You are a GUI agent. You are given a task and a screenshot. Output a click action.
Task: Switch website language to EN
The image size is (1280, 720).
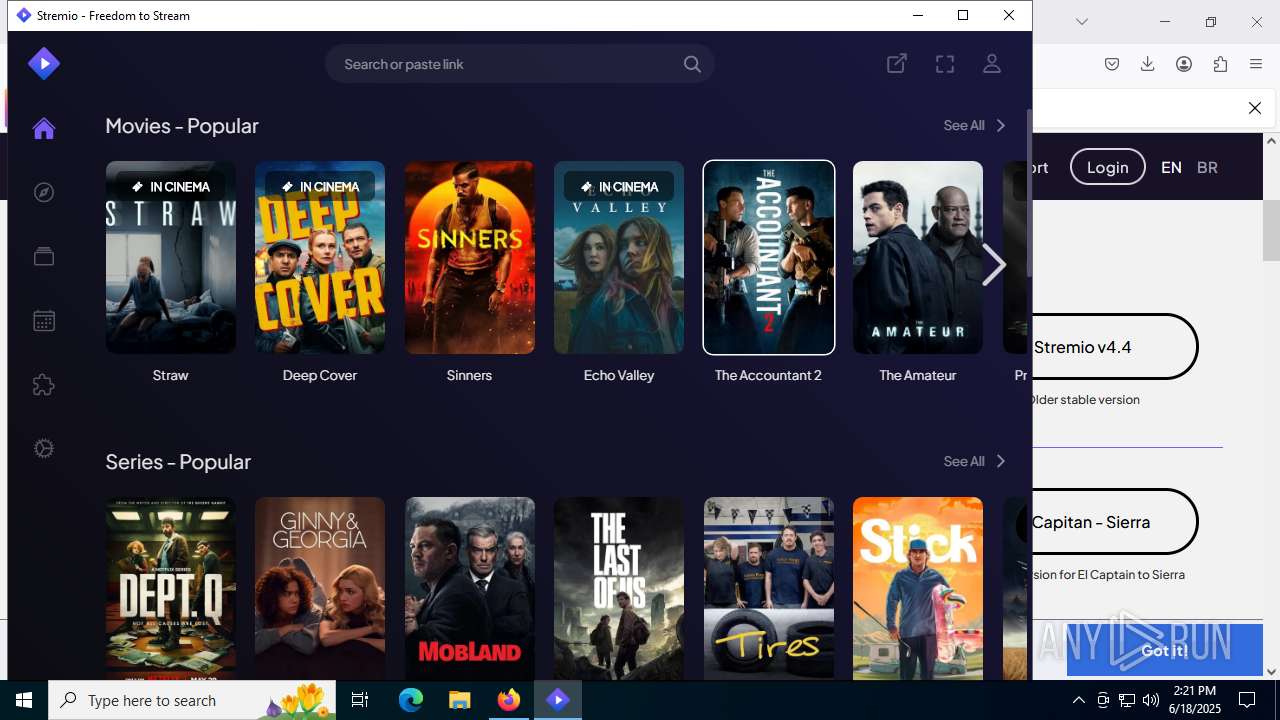[x=1171, y=167]
